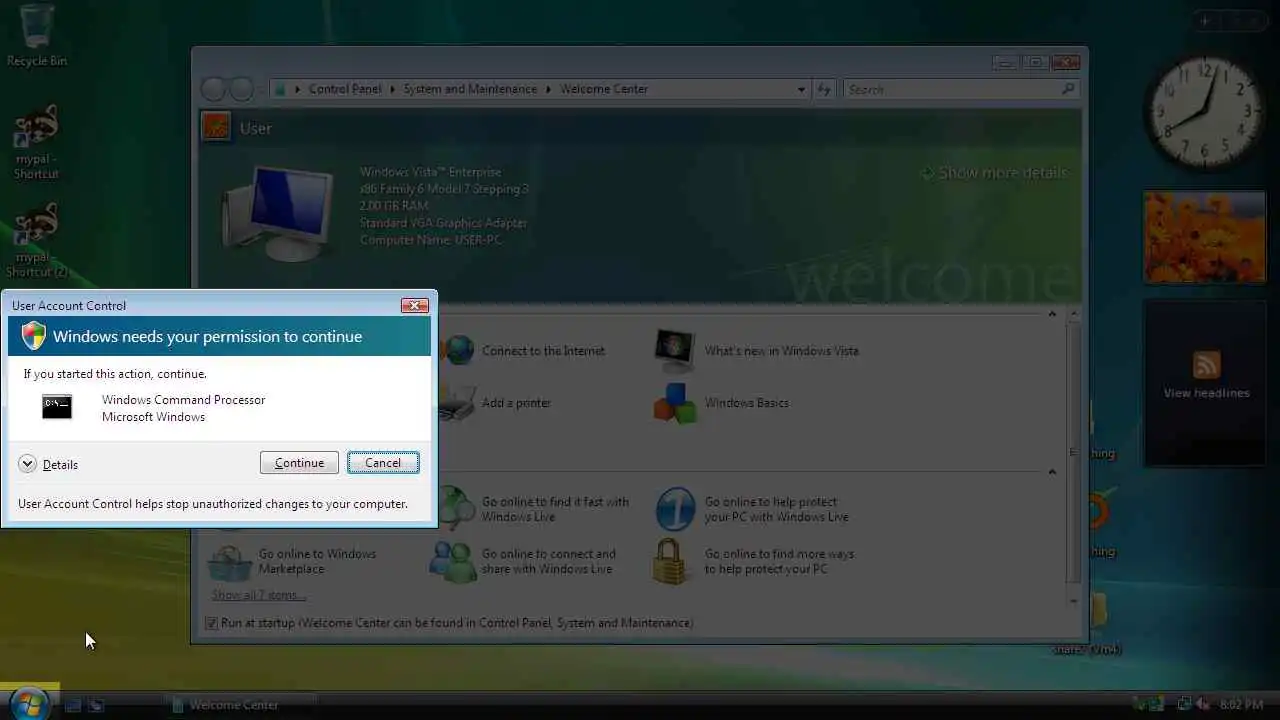Click the Forward arrow in Welcome Center window
The image size is (1280, 720).
point(242,89)
